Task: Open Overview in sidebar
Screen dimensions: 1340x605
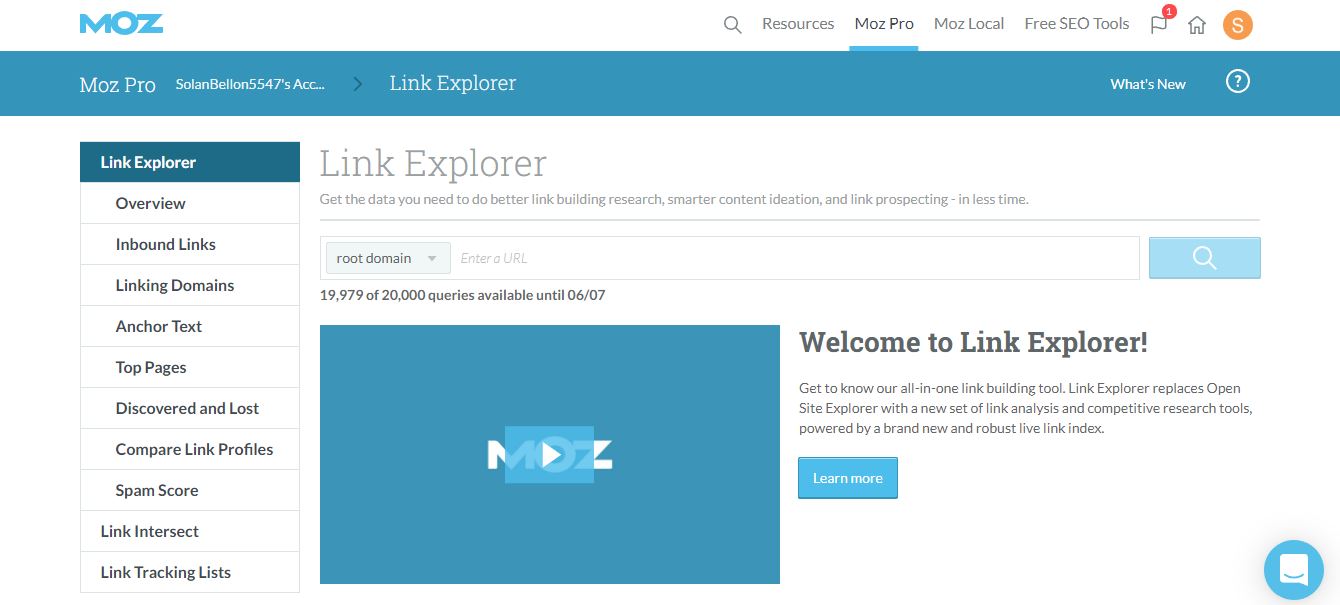Action: [190, 203]
